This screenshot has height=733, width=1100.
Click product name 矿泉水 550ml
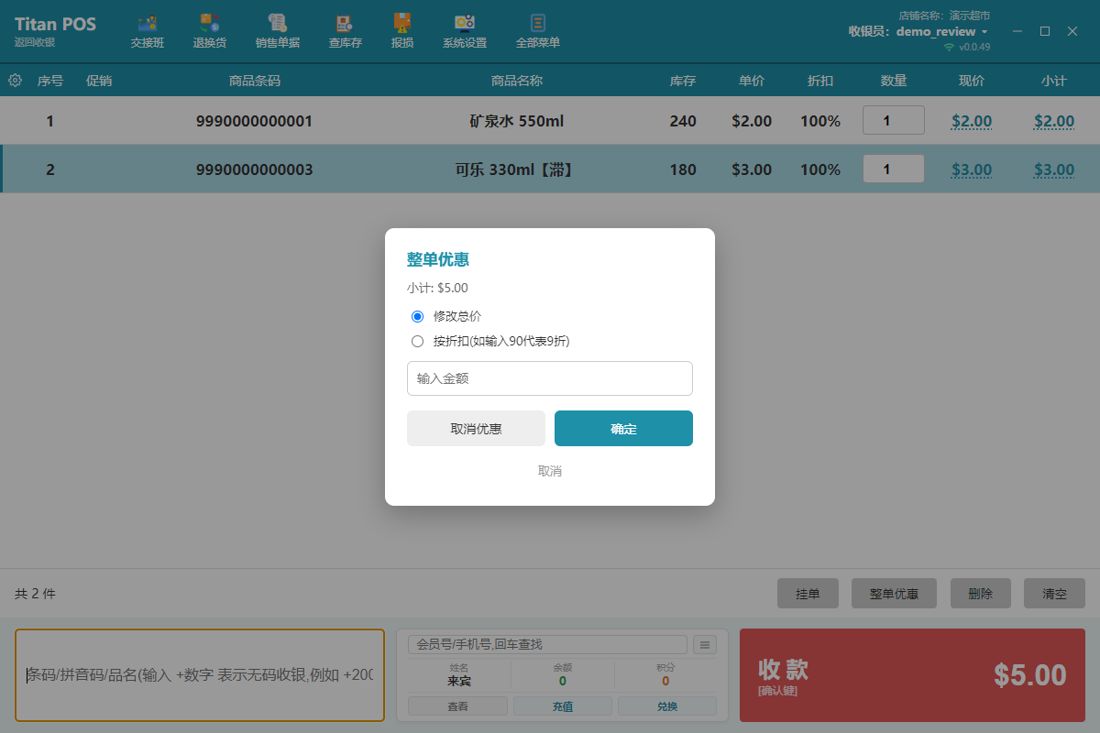coord(516,121)
